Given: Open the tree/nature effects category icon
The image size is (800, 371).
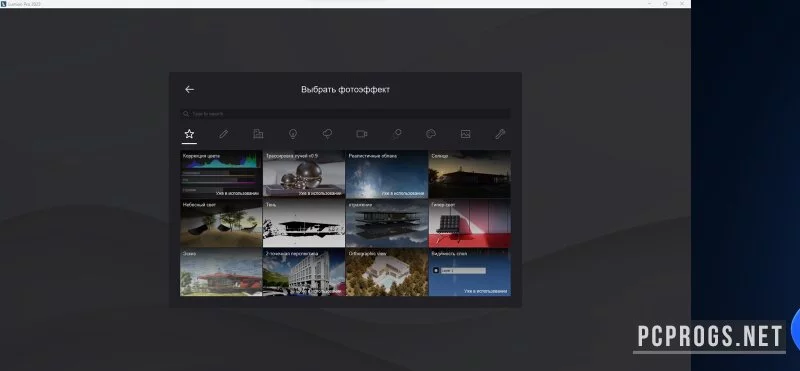Looking at the screenshot, I should point(327,134).
